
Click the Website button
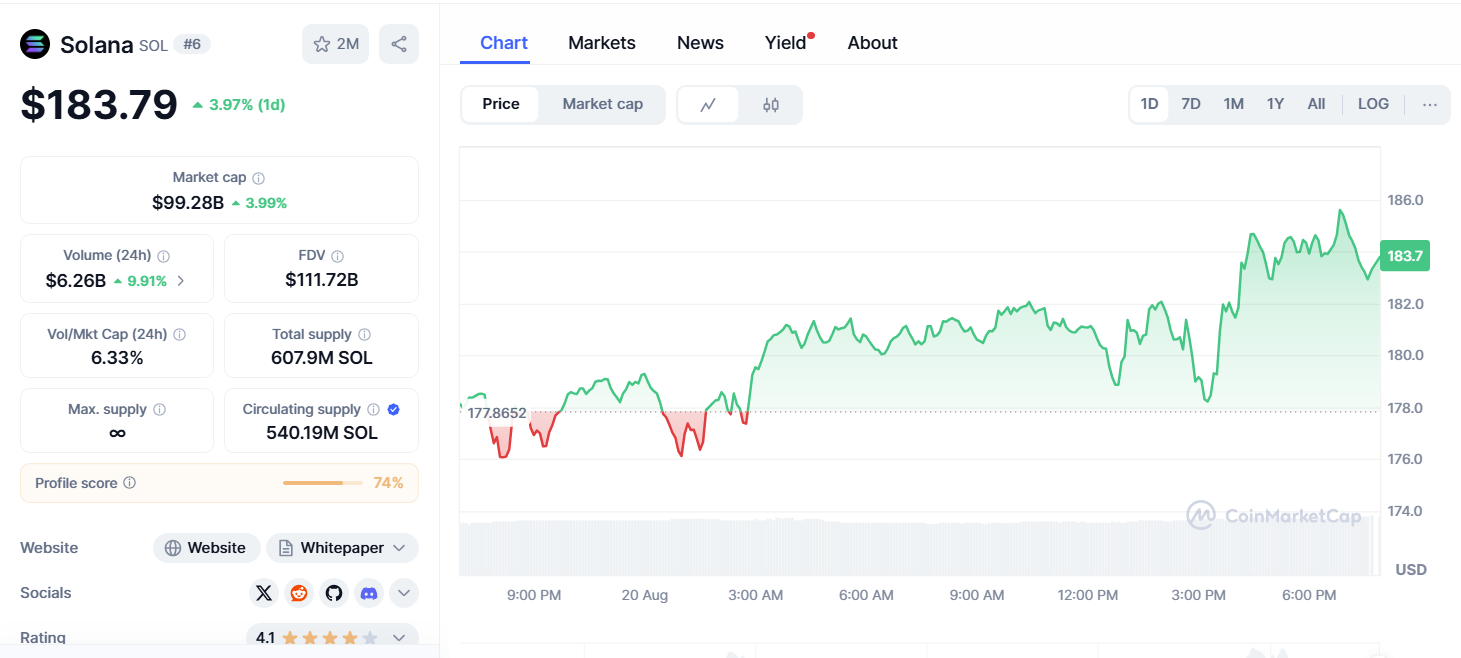point(206,547)
